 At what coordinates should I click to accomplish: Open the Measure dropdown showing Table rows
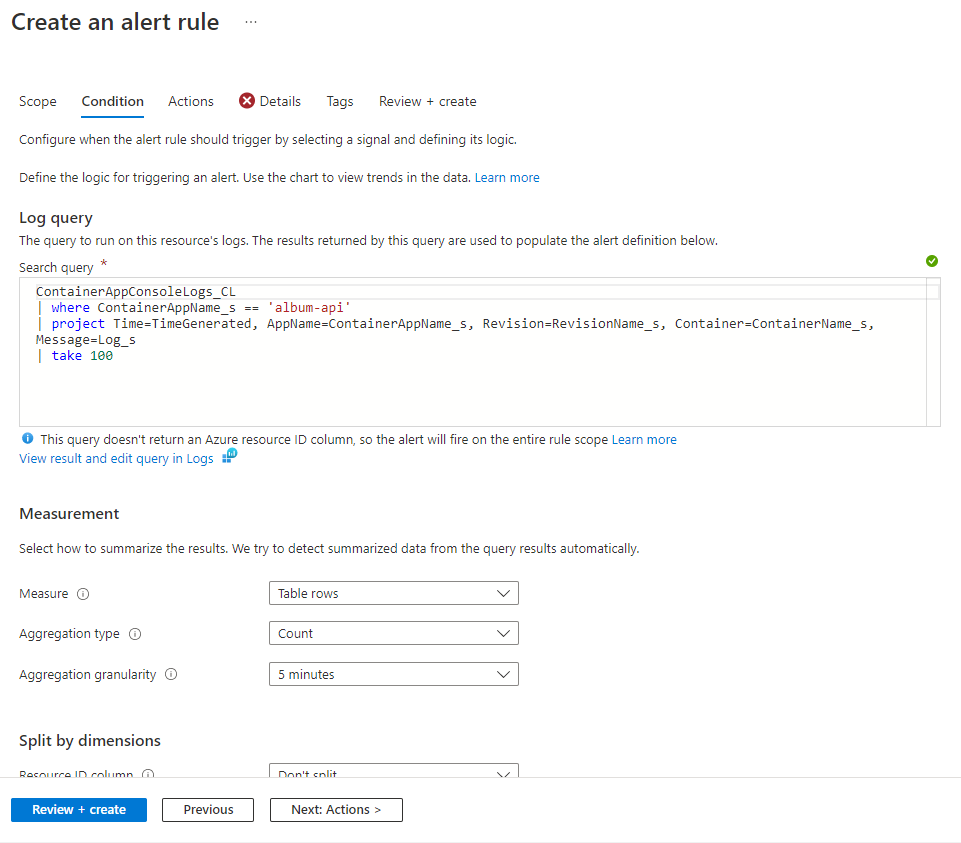(x=393, y=593)
